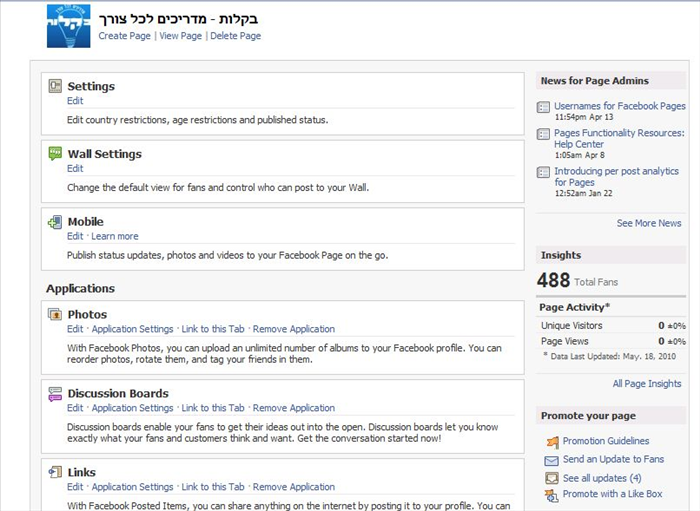700x511 pixels.
Task: Click Link to this Tab for Discussion Boards
Action: (x=213, y=408)
